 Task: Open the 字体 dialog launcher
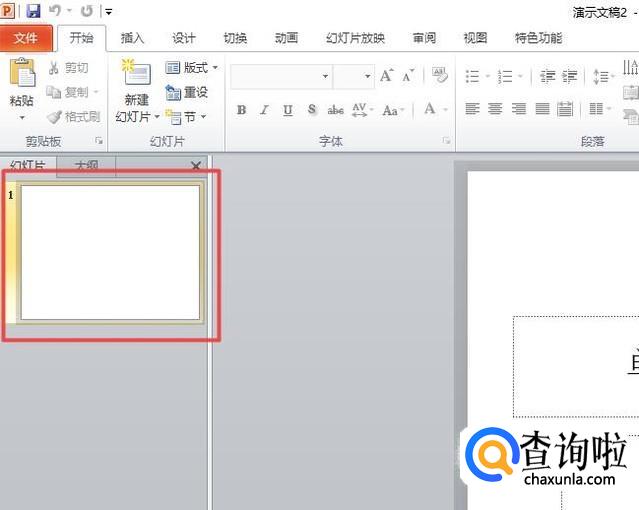tap(447, 141)
